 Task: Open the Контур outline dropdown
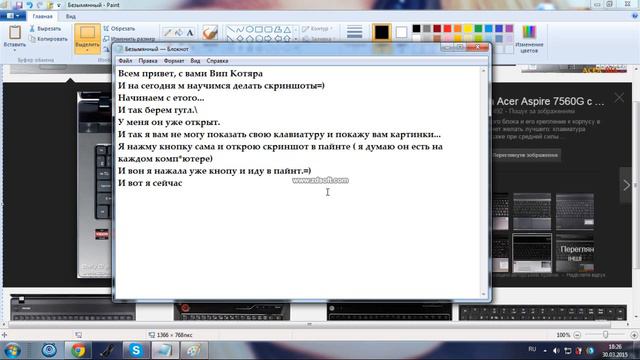pos(318,29)
